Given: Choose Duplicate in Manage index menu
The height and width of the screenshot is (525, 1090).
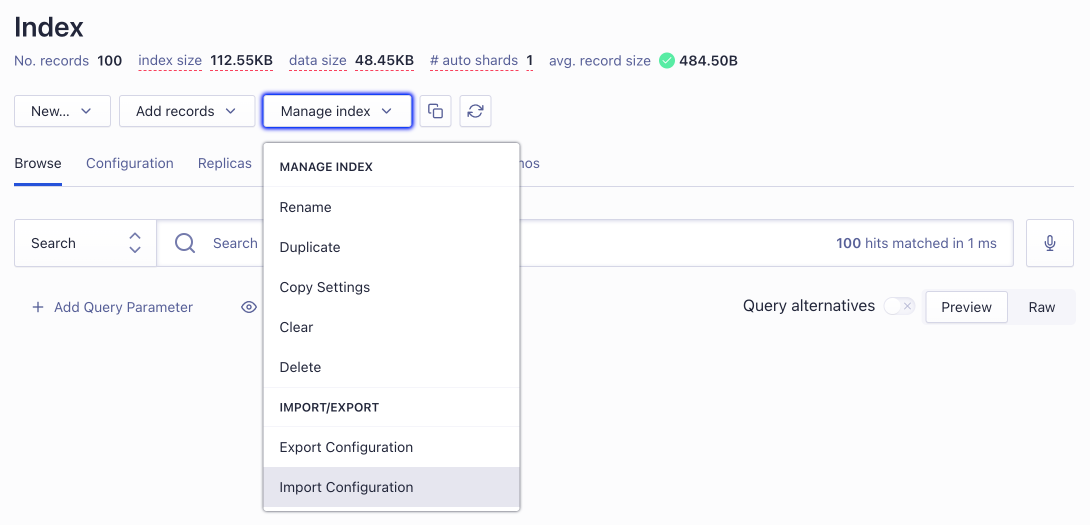Looking at the screenshot, I should pos(391,248).
